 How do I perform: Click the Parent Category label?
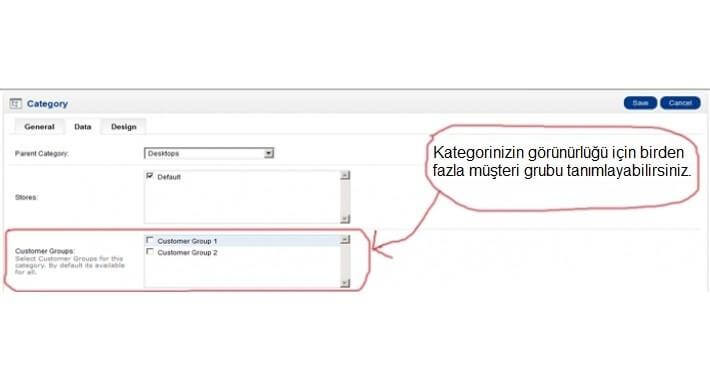click(x=42, y=154)
